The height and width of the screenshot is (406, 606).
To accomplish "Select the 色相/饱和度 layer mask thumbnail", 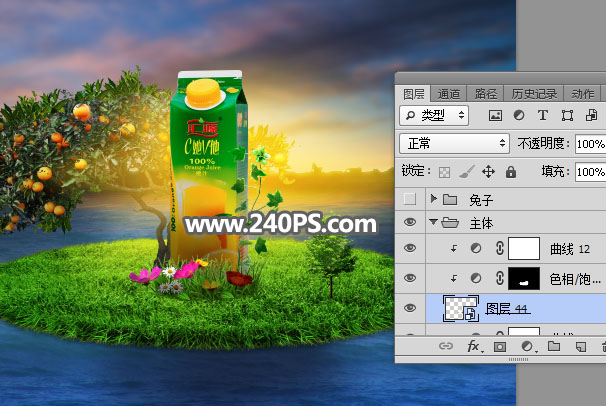I will [525, 278].
